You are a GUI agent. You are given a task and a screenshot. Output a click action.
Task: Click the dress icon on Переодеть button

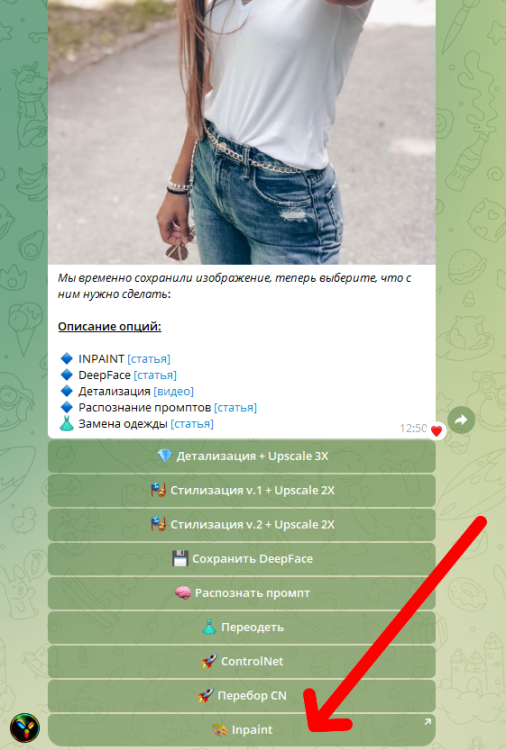209,627
